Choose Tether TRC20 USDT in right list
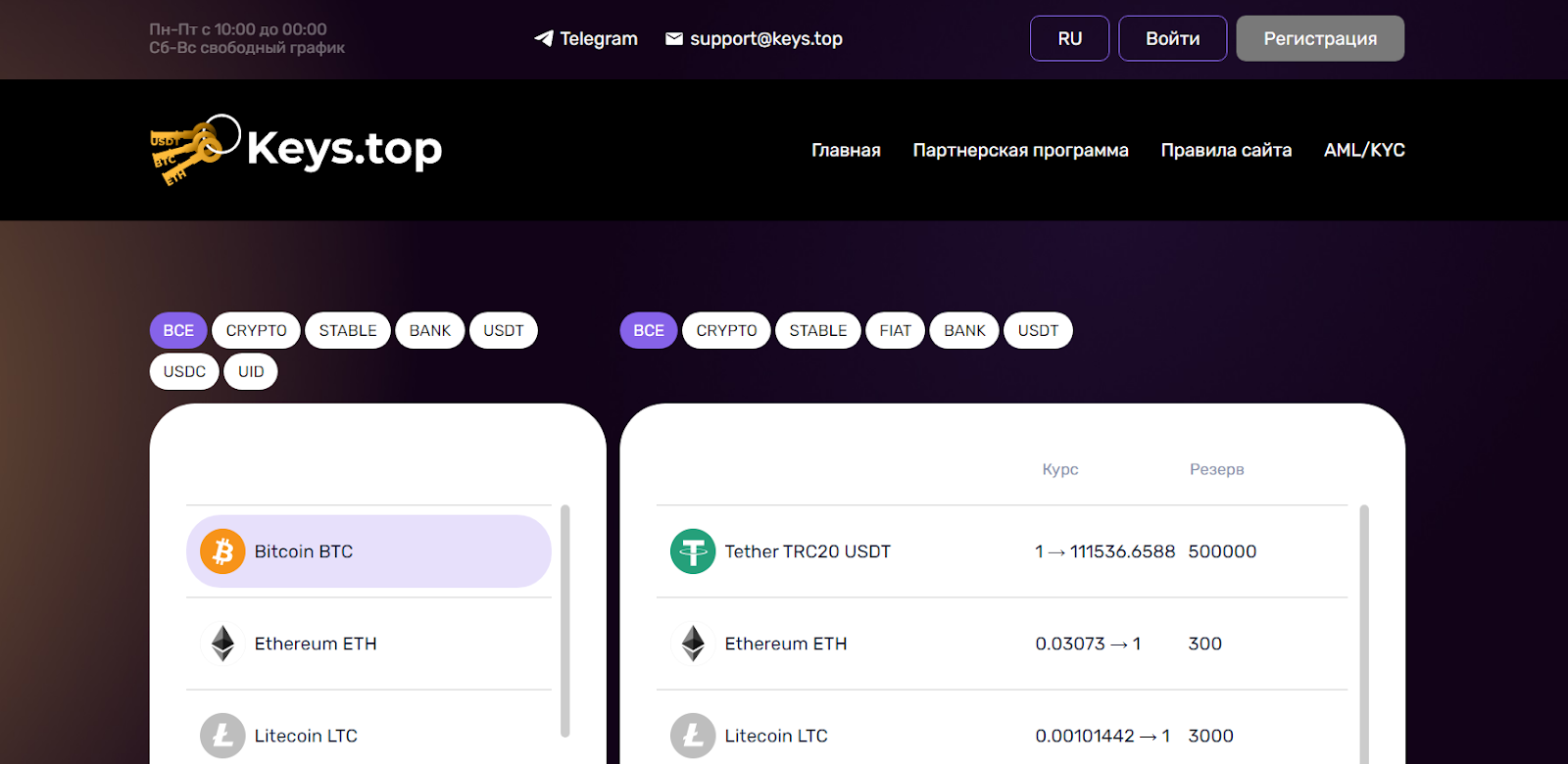 pyautogui.click(x=1002, y=551)
